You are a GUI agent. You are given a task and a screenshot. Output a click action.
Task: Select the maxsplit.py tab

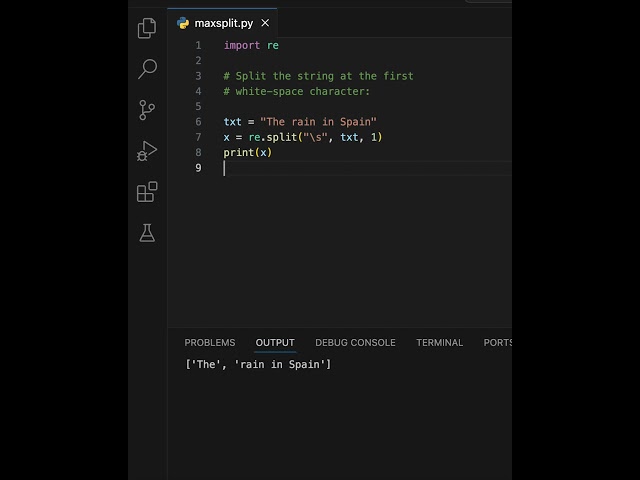tap(222, 23)
